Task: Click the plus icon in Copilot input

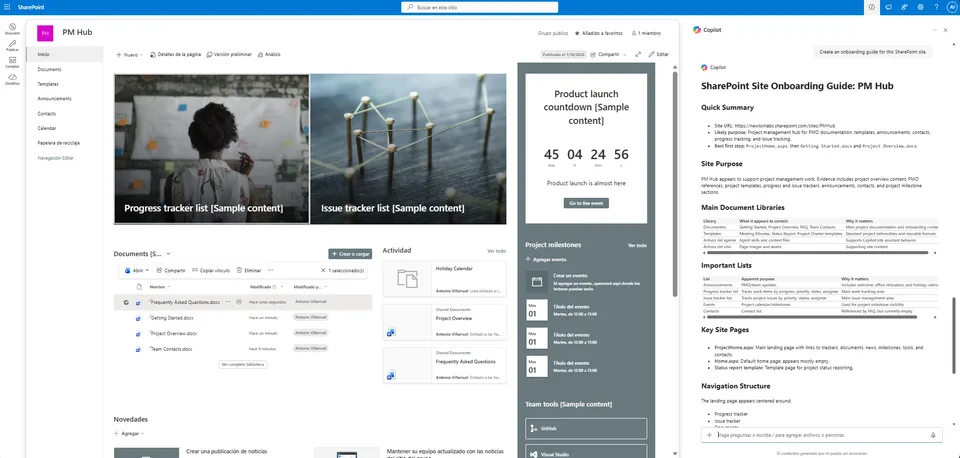Action: pos(710,435)
